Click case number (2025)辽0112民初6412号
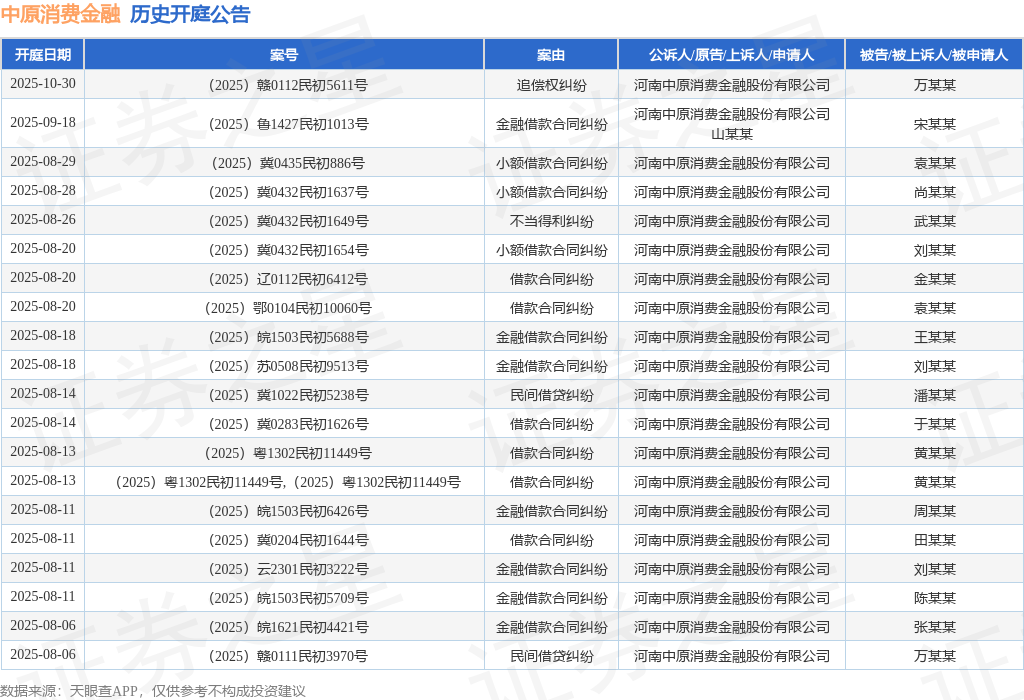The height and width of the screenshot is (700, 1024). pos(287,279)
